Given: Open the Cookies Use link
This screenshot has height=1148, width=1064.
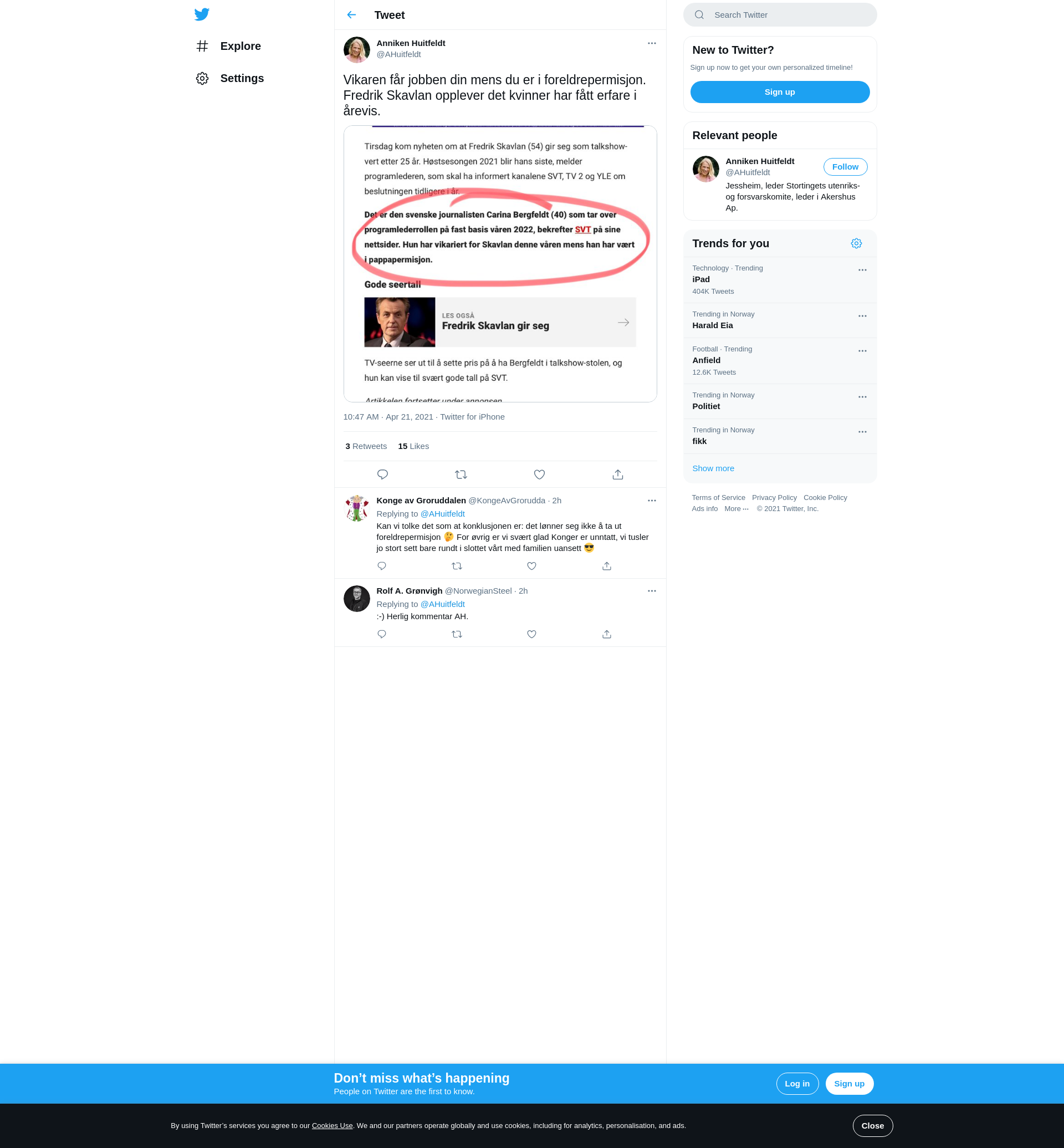Looking at the screenshot, I should (332, 1125).
